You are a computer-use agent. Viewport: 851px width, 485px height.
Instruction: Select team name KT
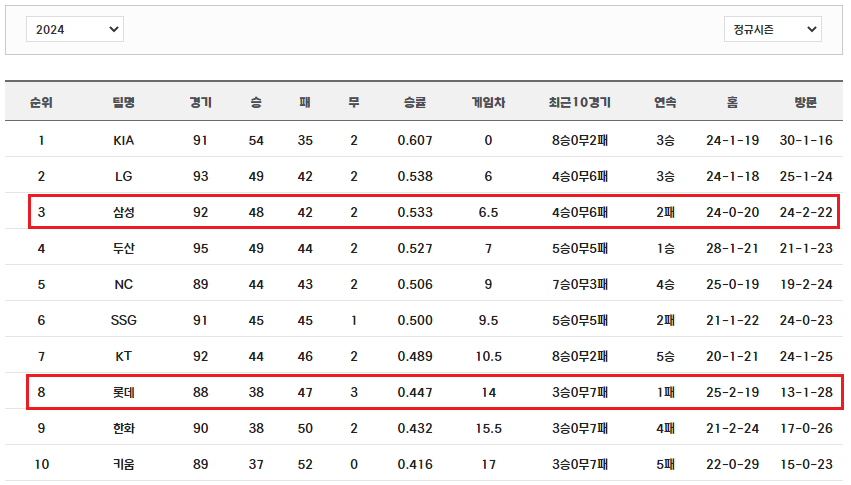[124, 356]
